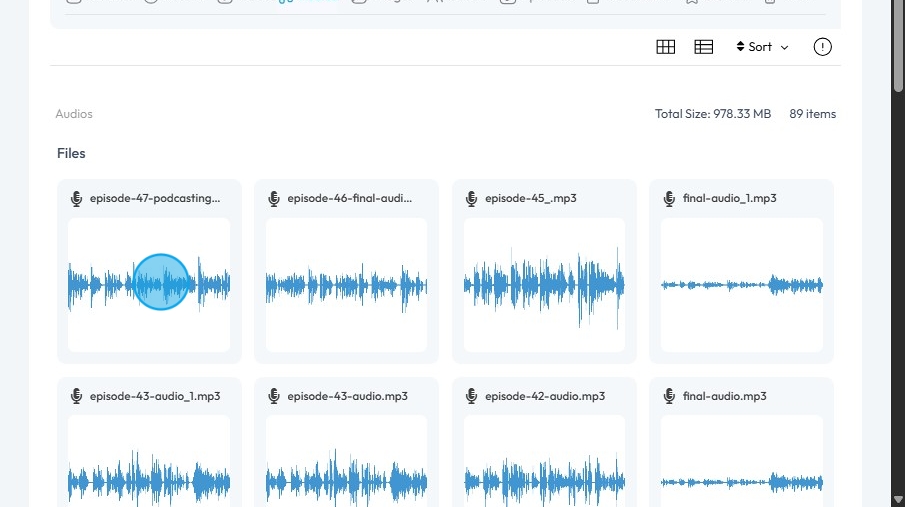Open the Sort dropdown

click(x=762, y=47)
